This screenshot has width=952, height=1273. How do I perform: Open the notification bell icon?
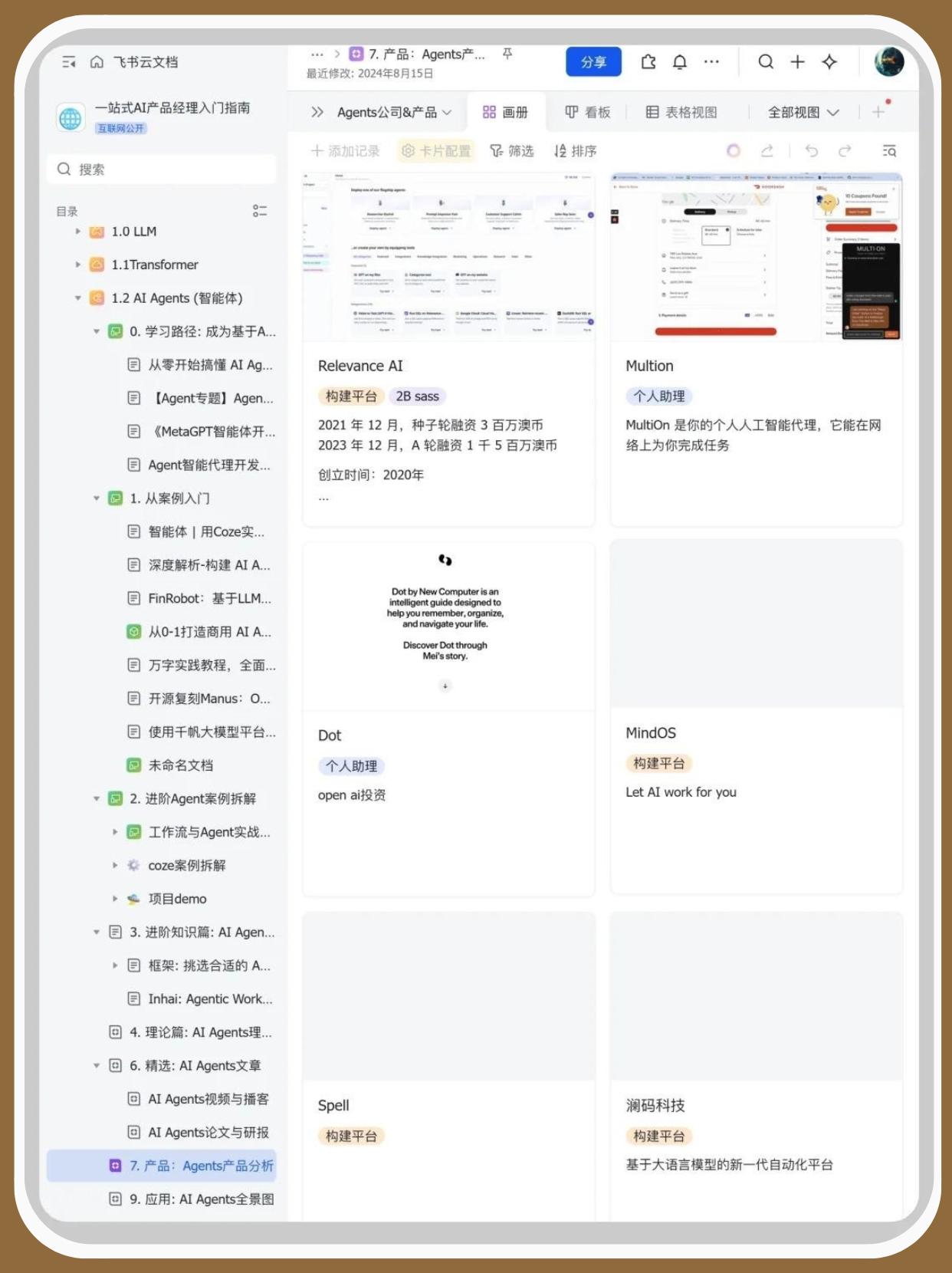[x=680, y=62]
